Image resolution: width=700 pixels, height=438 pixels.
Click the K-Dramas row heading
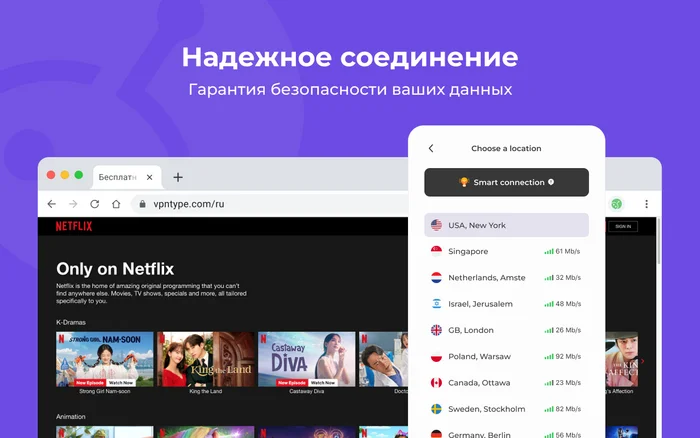pos(71,322)
